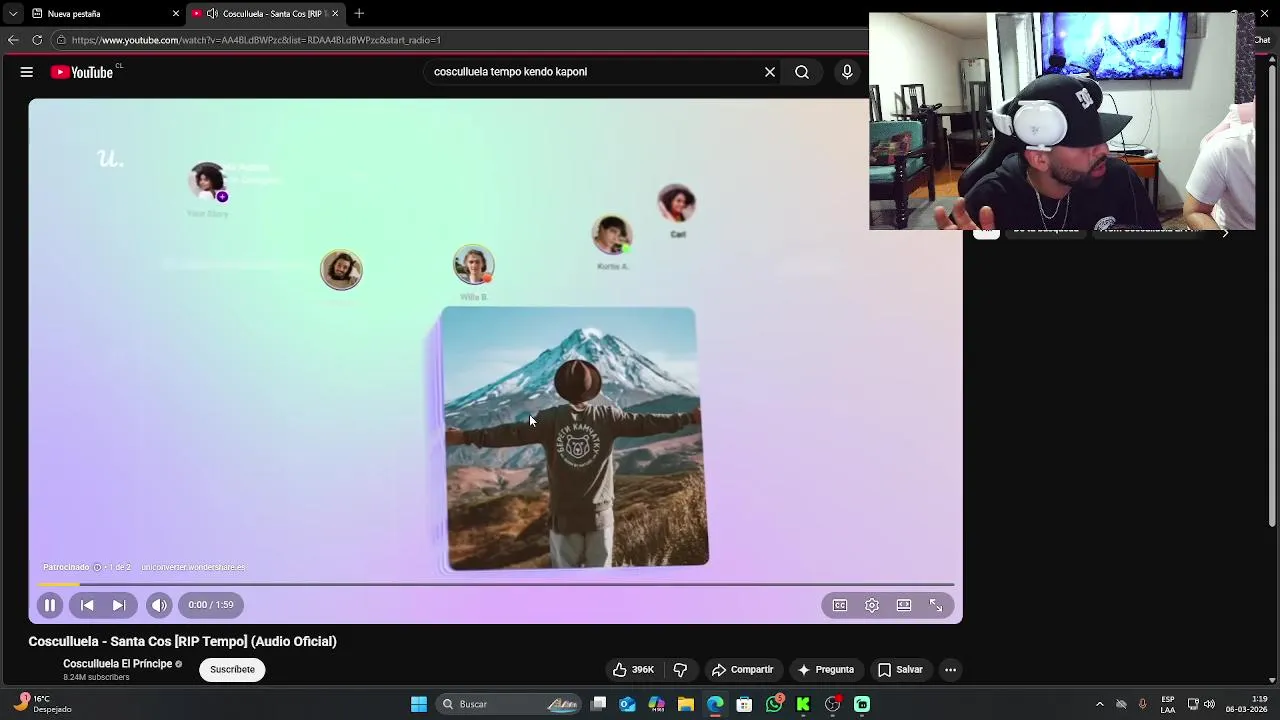Image resolution: width=1280 pixels, height=720 pixels.
Task: Reload the current page
Action: click(37, 40)
